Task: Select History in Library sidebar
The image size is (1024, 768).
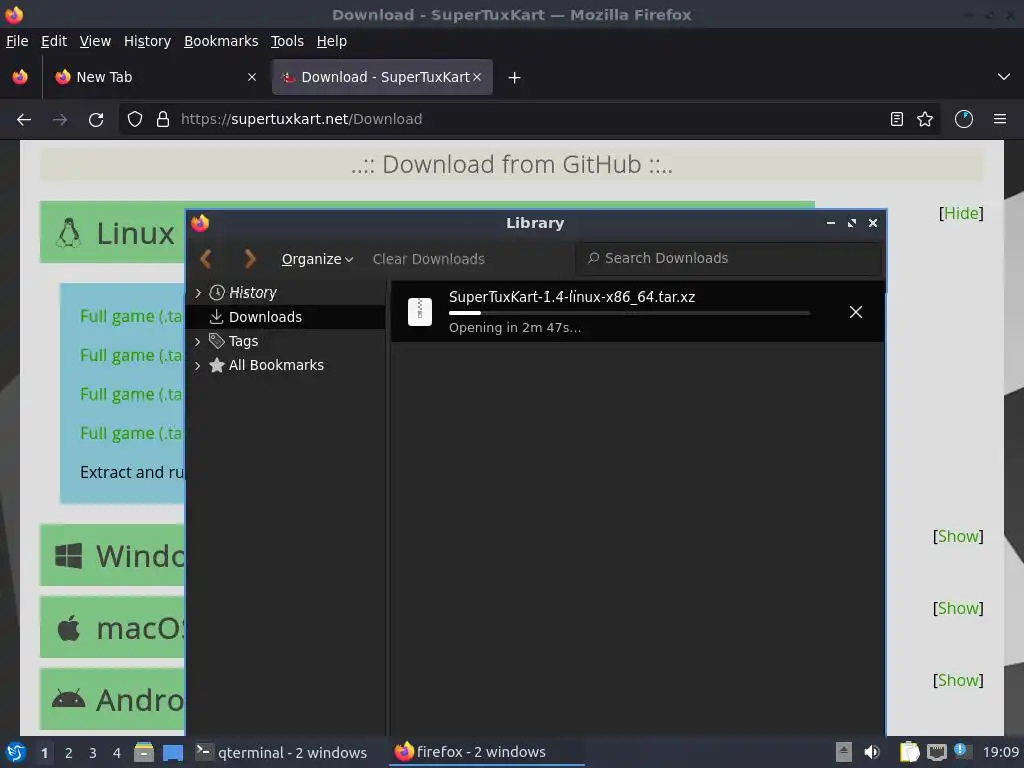Action: click(x=253, y=293)
